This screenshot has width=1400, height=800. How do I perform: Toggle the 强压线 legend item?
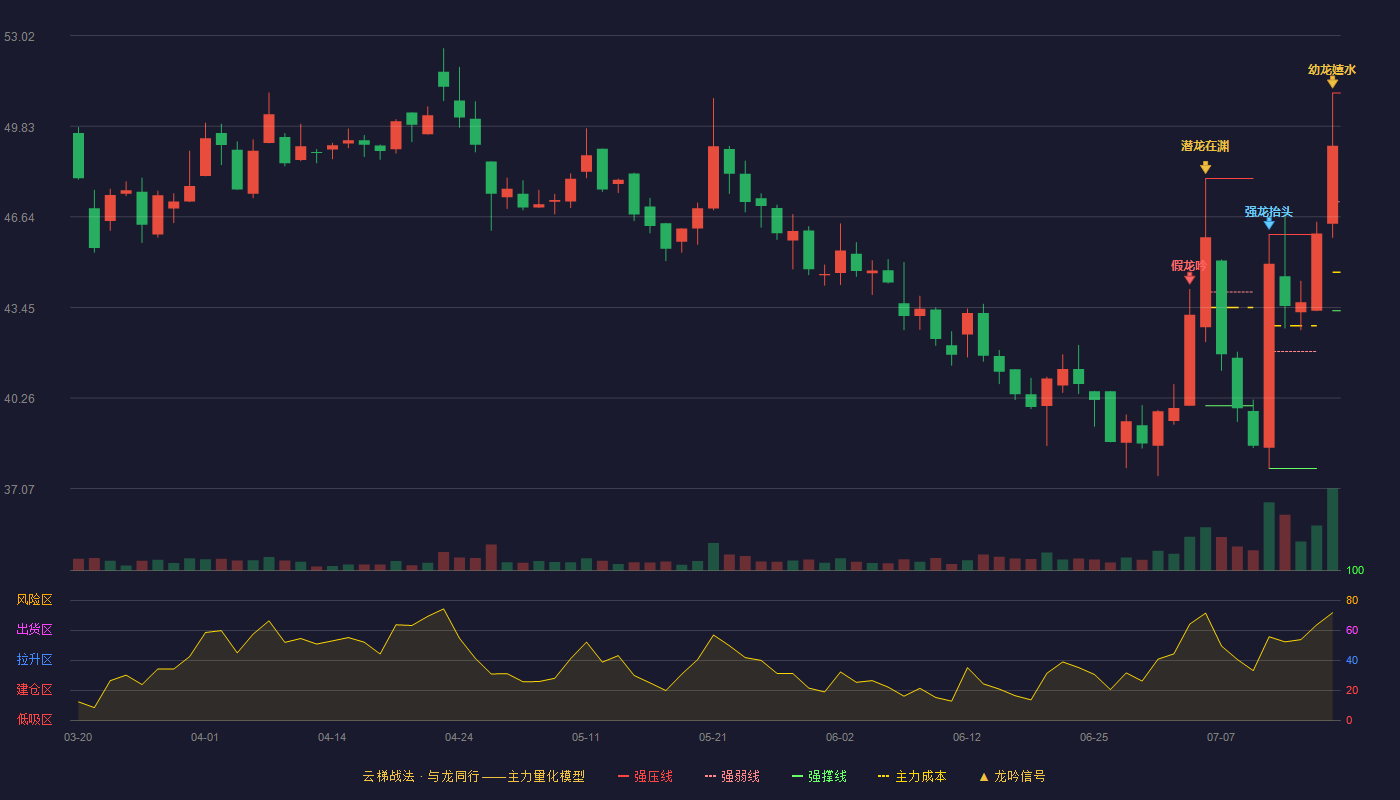645,776
